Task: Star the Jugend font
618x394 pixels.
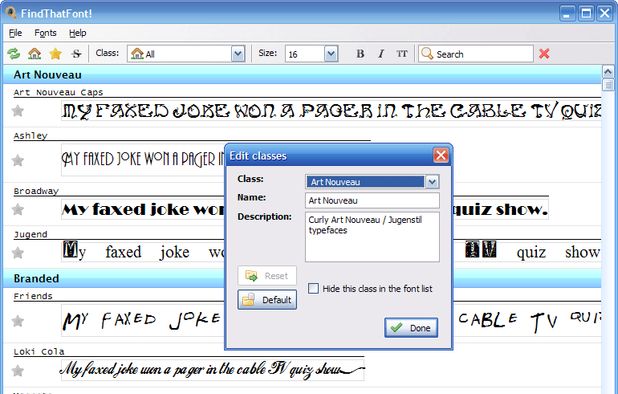Action: (17, 253)
